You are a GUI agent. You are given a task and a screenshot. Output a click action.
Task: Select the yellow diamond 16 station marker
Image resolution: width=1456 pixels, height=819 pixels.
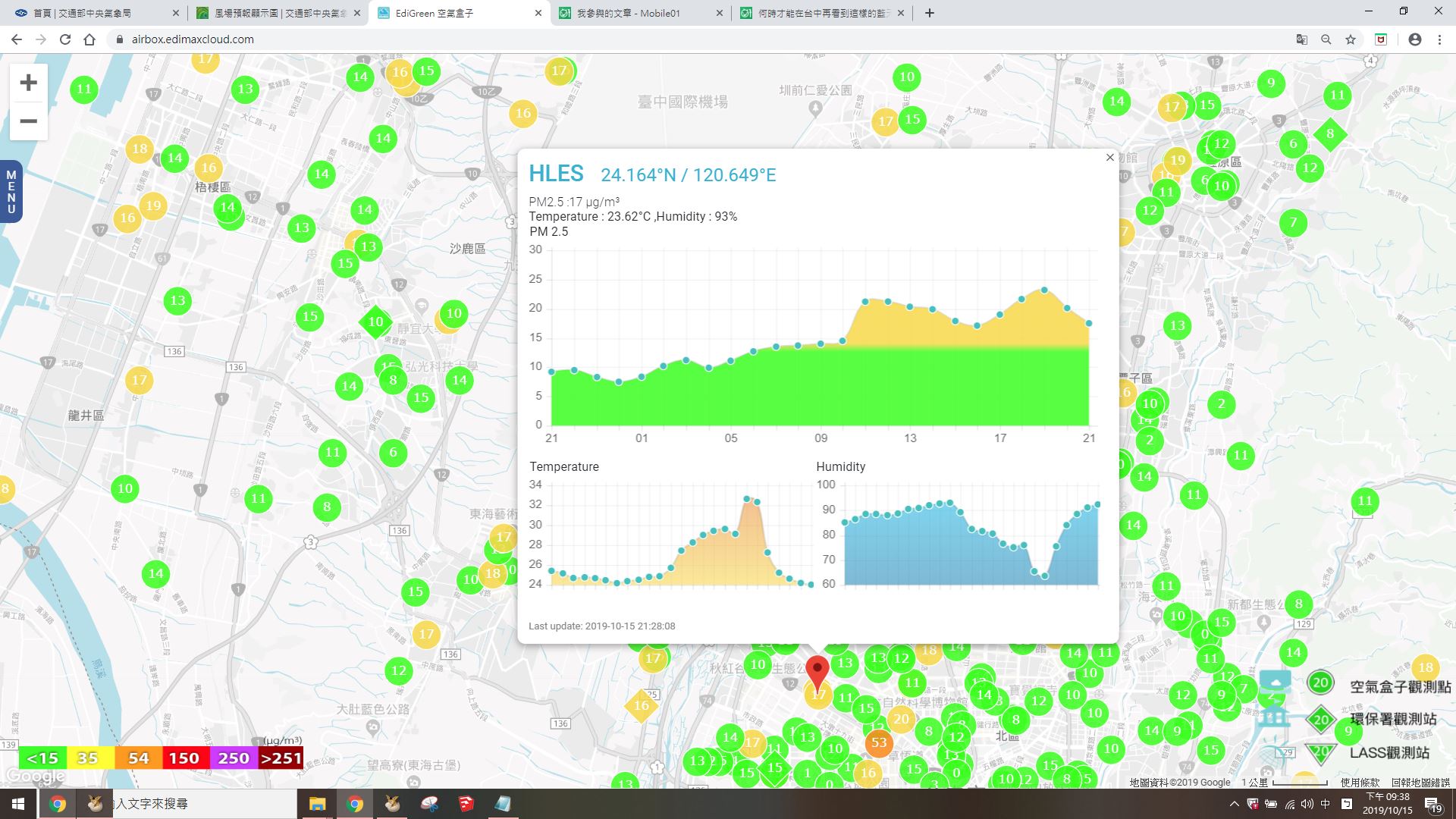coord(641,705)
